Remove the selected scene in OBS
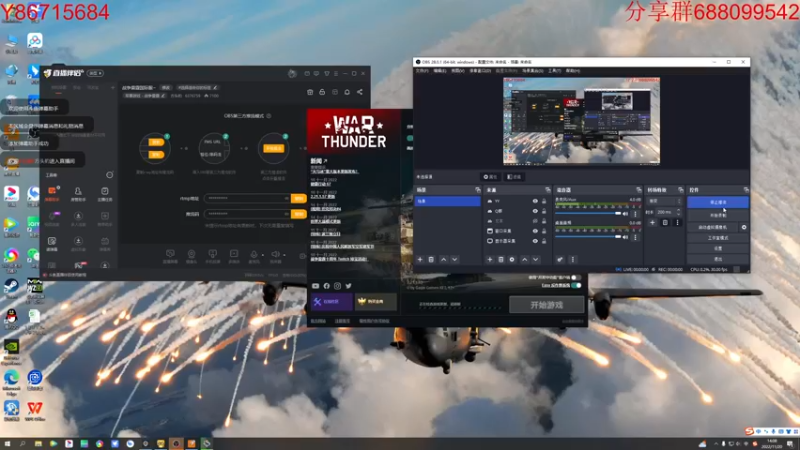 [x=431, y=260]
